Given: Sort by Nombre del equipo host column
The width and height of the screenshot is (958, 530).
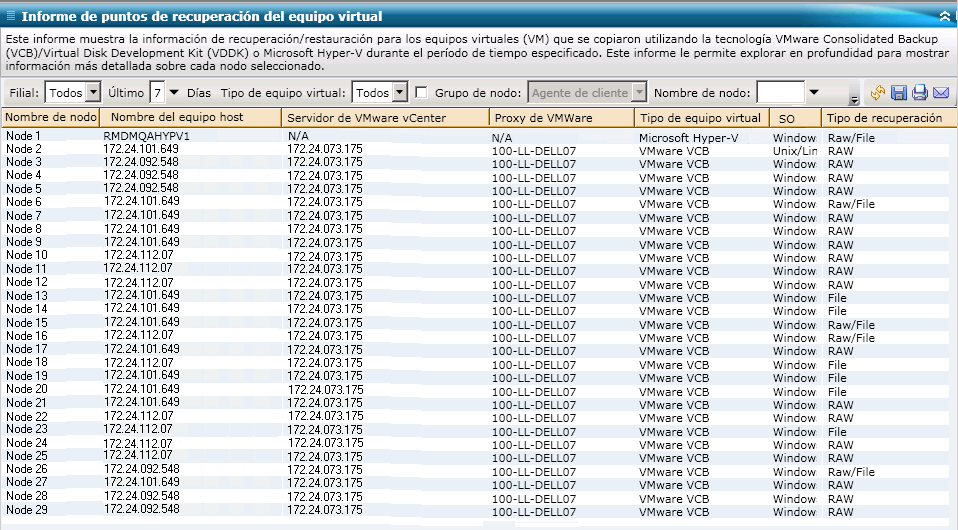Looking at the screenshot, I should 191,117.
